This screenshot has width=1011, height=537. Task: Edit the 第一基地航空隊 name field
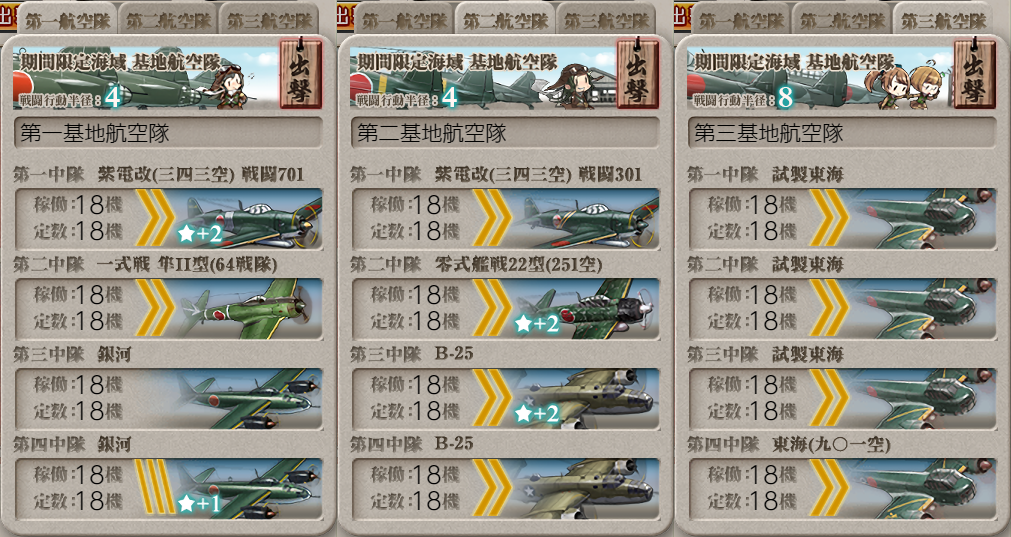point(168,133)
